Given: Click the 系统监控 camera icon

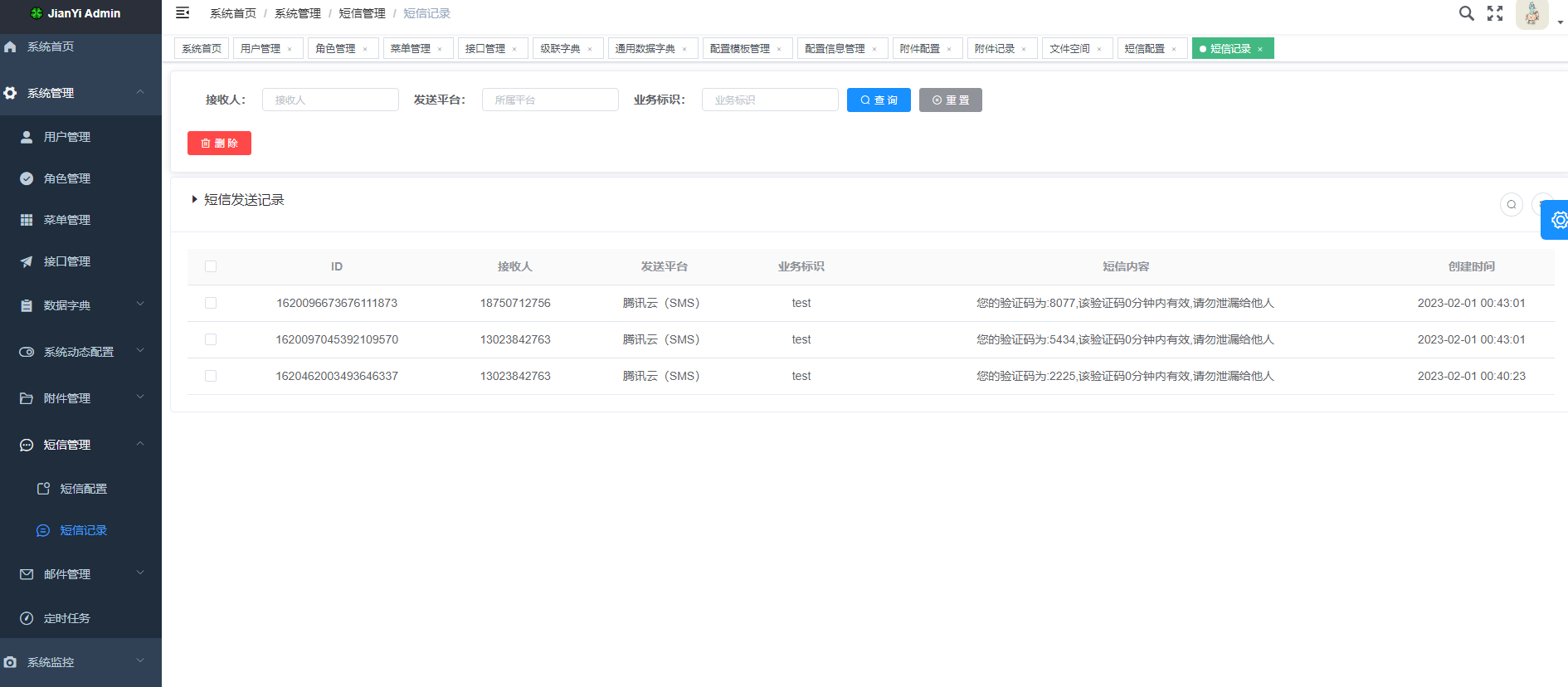Looking at the screenshot, I should (10, 662).
